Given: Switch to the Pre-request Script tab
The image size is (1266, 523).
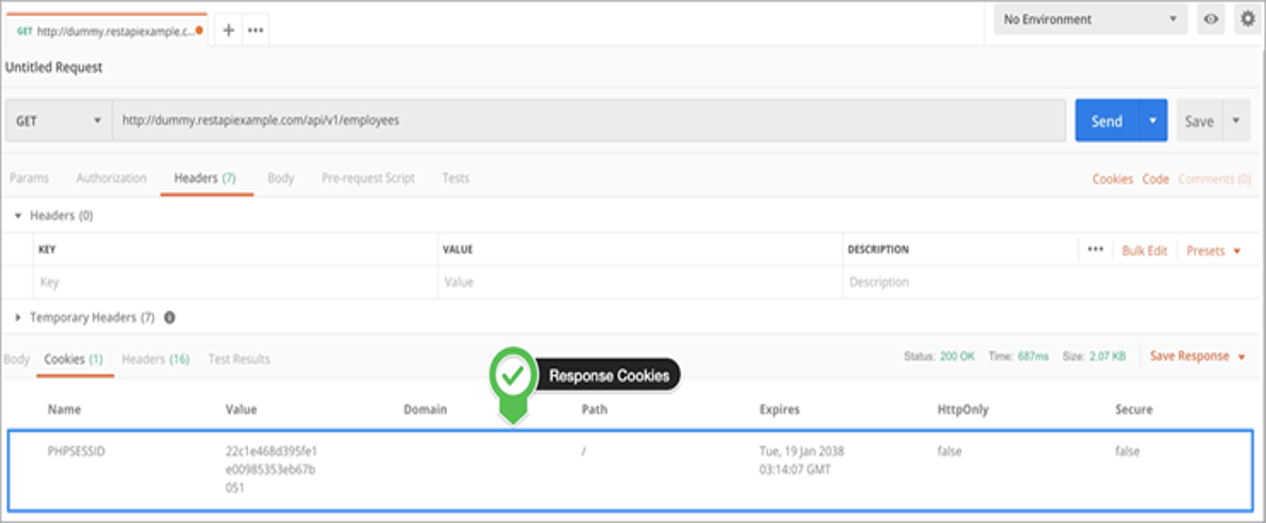Looking at the screenshot, I should point(367,178).
